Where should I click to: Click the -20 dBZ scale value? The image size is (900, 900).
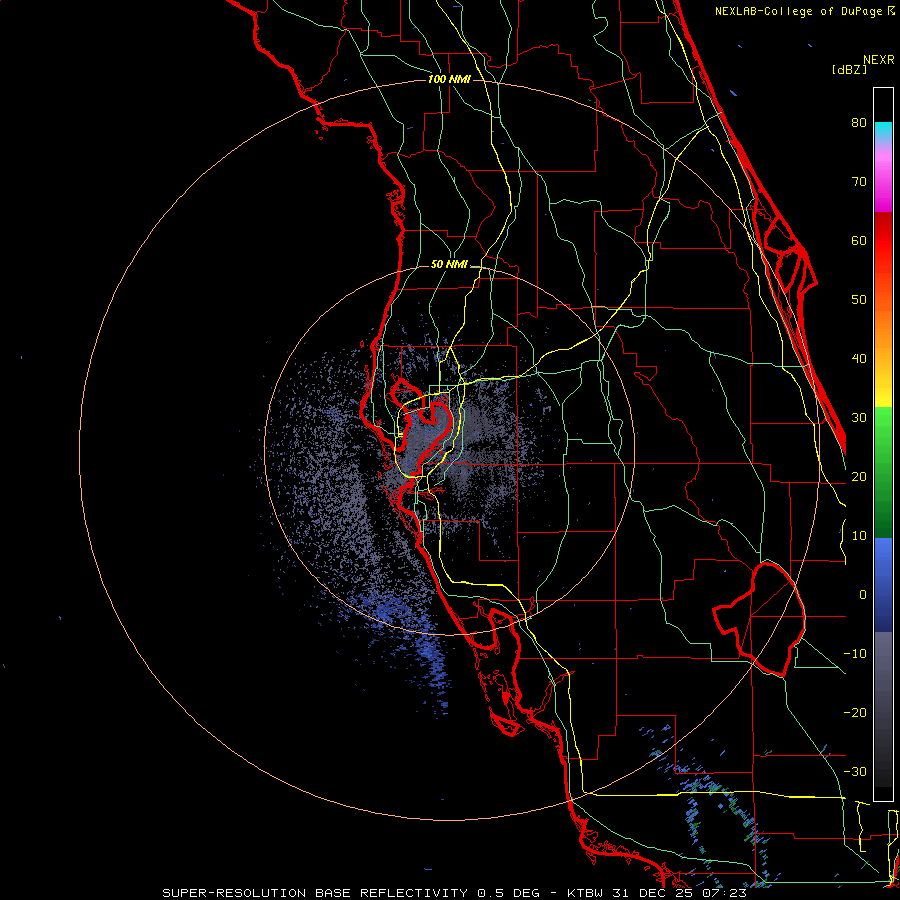tap(855, 712)
